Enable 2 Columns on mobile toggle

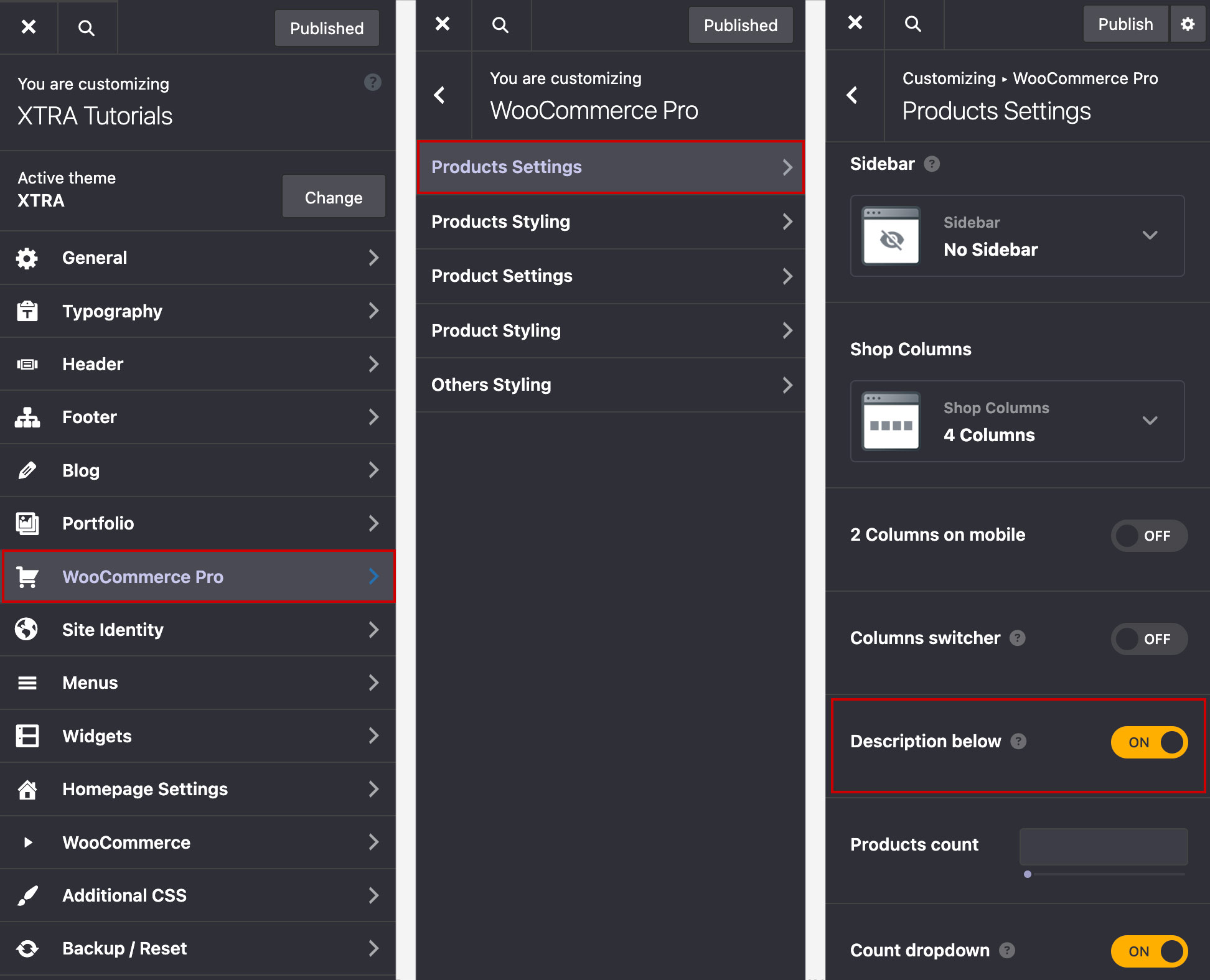coord(1149,536)
